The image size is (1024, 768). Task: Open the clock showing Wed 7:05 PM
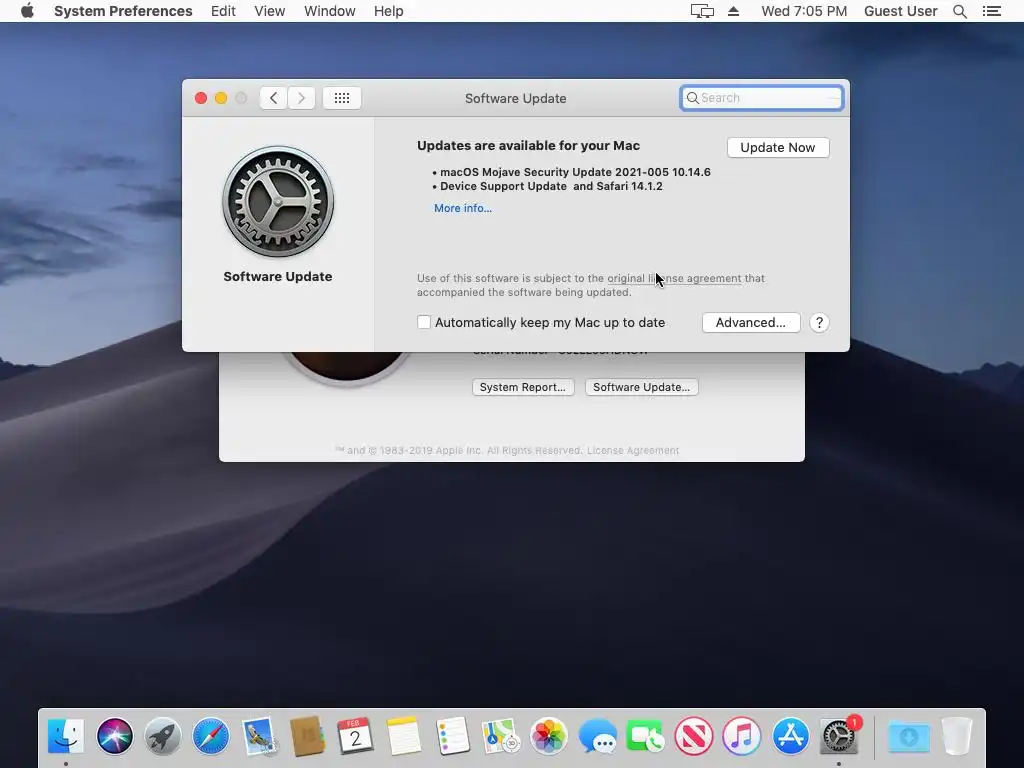coord(804,11)
